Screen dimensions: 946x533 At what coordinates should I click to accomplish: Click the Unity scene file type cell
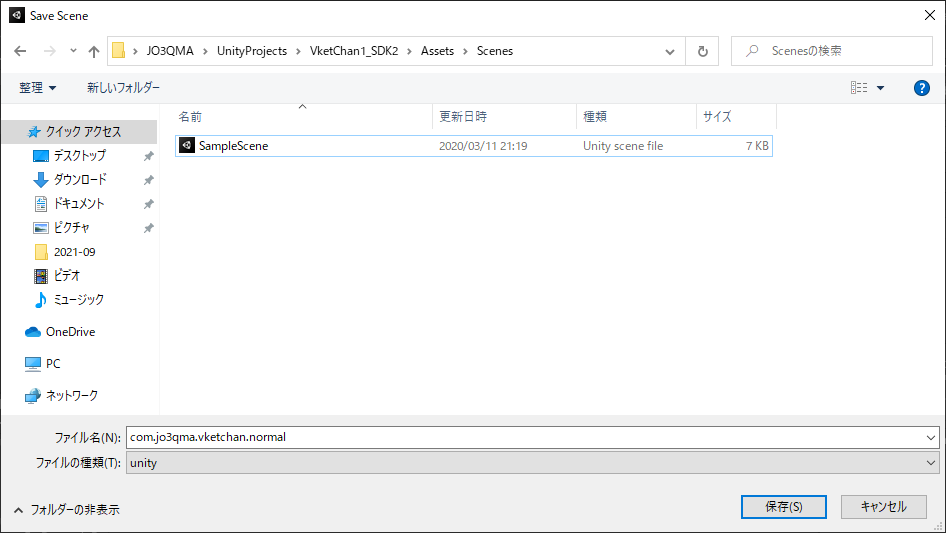pos(623,146)
